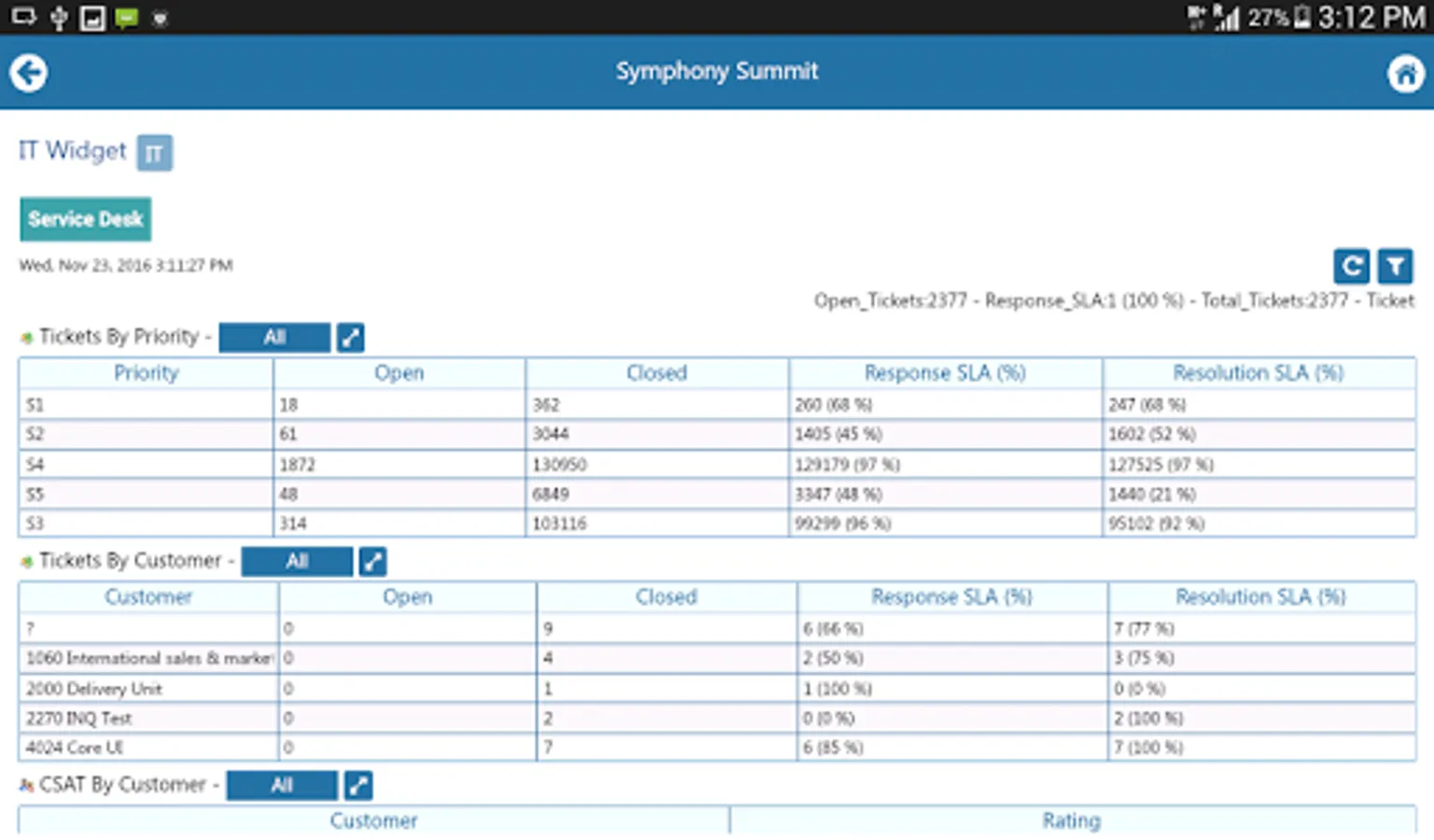Sort priority table by Priority column

[x=146, y=373]
